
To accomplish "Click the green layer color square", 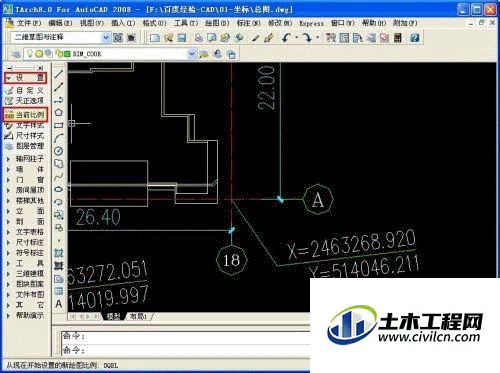I will (x=67, y=54).
